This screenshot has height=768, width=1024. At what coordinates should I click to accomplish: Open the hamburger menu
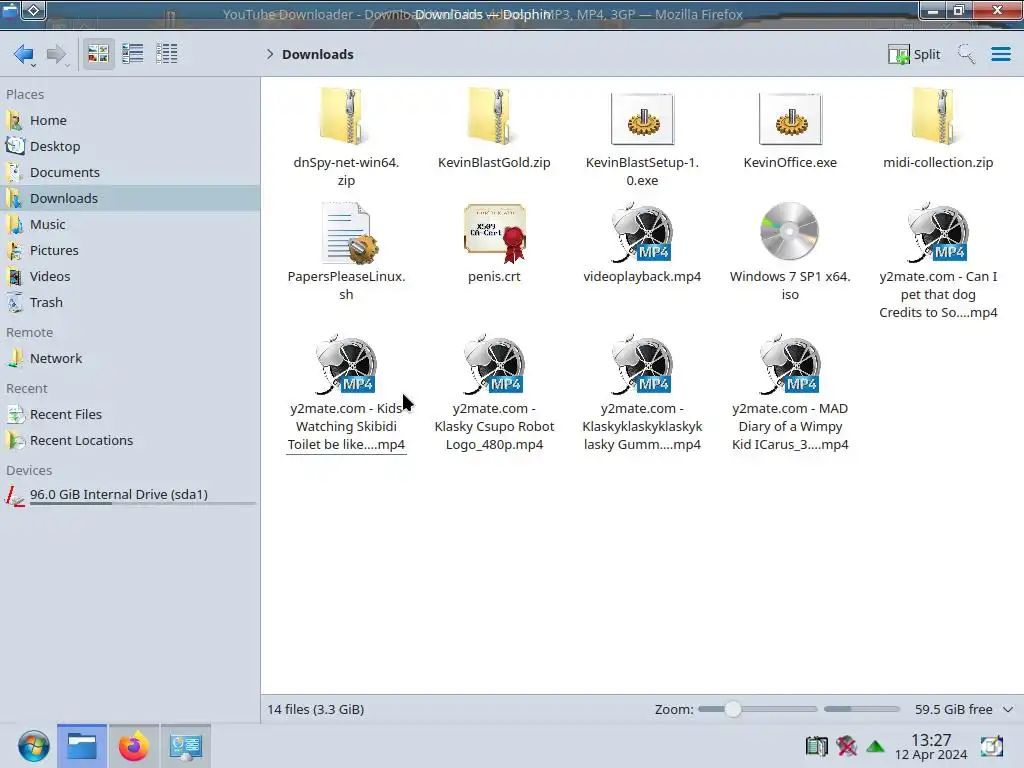pos(1000,54)
